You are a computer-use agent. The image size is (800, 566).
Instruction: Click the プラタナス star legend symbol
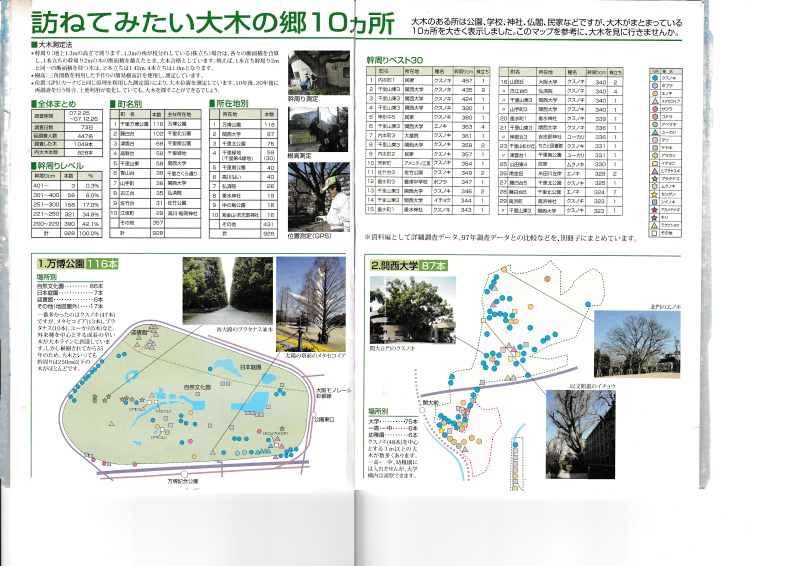655,179
